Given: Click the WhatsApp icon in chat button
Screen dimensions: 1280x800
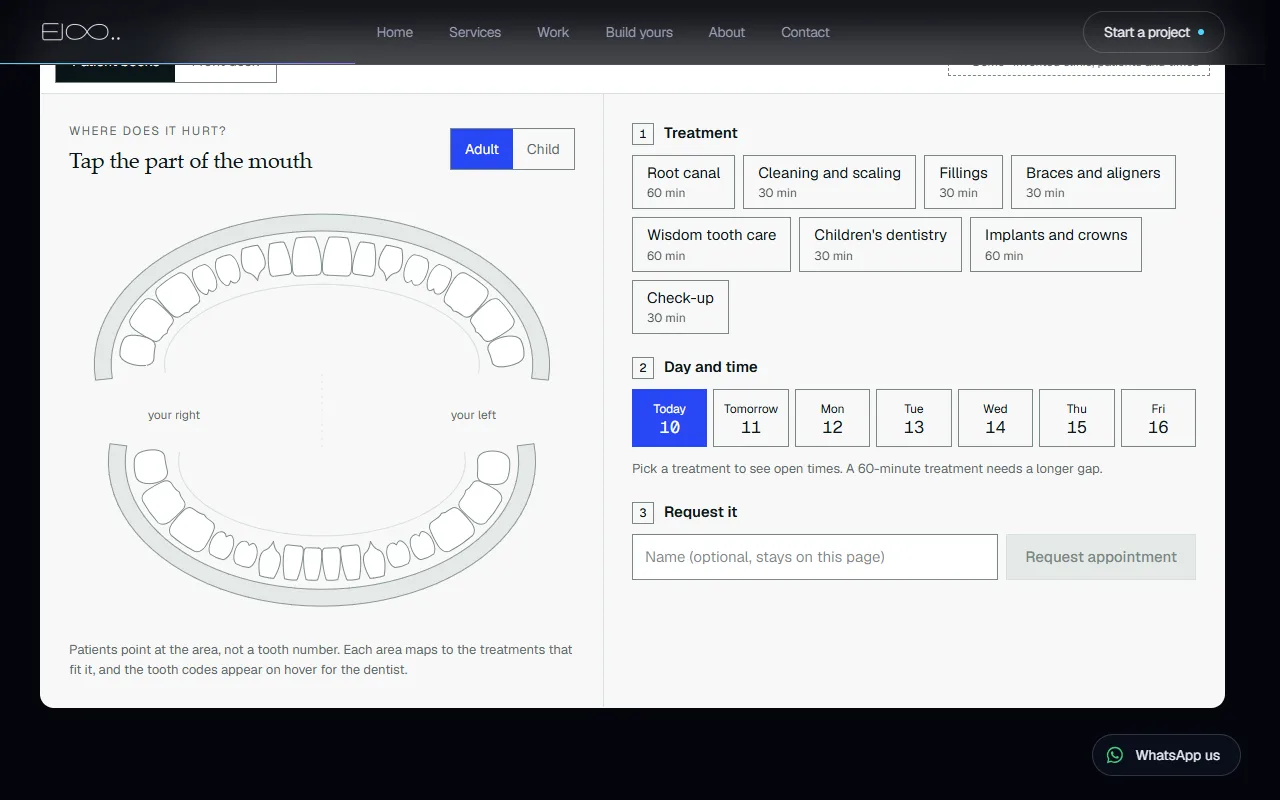Looking at the screenshot, I should tap(1115, 755).
